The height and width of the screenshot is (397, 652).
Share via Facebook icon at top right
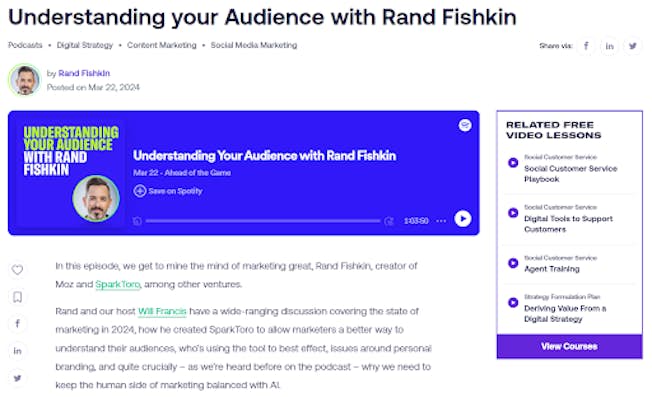pos(586,46)
